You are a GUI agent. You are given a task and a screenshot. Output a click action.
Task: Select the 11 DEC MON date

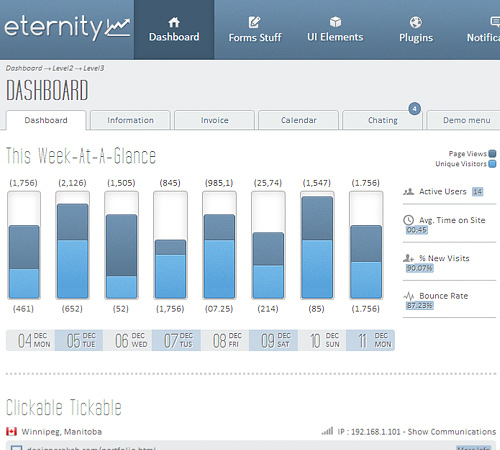(370, 340)
